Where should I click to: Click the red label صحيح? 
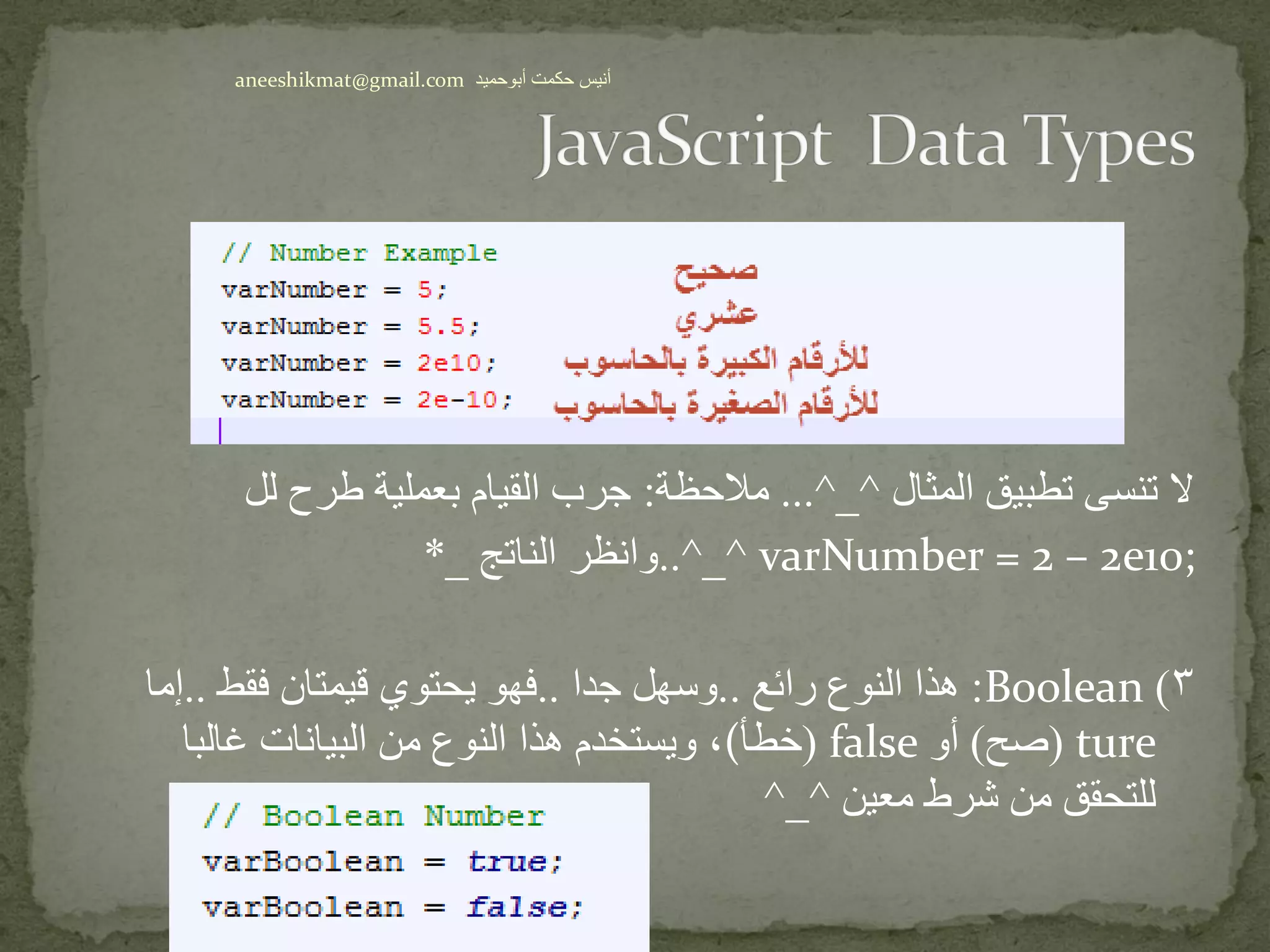click(x=716, y=275)
